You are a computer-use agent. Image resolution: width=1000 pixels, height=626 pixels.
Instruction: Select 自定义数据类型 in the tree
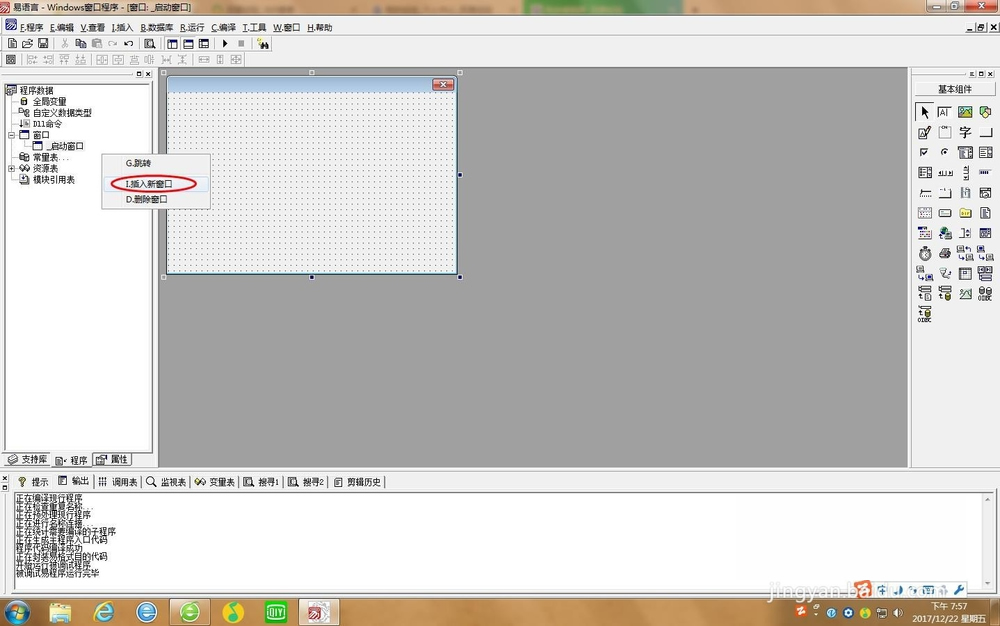click(x=62, y=113)
